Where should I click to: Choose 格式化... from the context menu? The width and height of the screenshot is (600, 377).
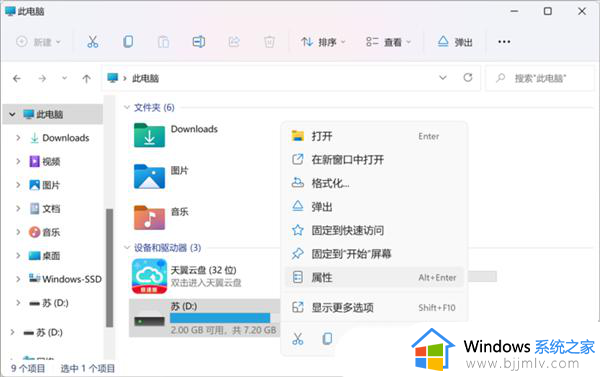pyautogui.click(x=375, y=183)
